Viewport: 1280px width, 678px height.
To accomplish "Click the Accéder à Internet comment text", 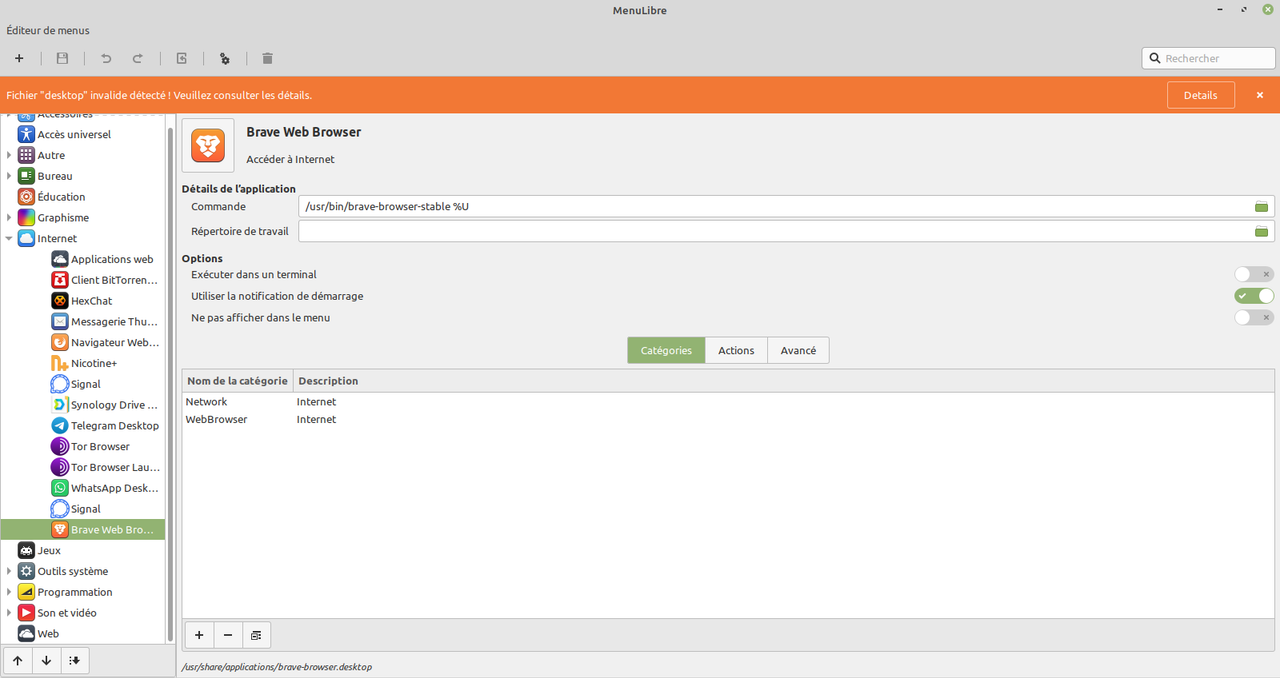I will 290,159.
